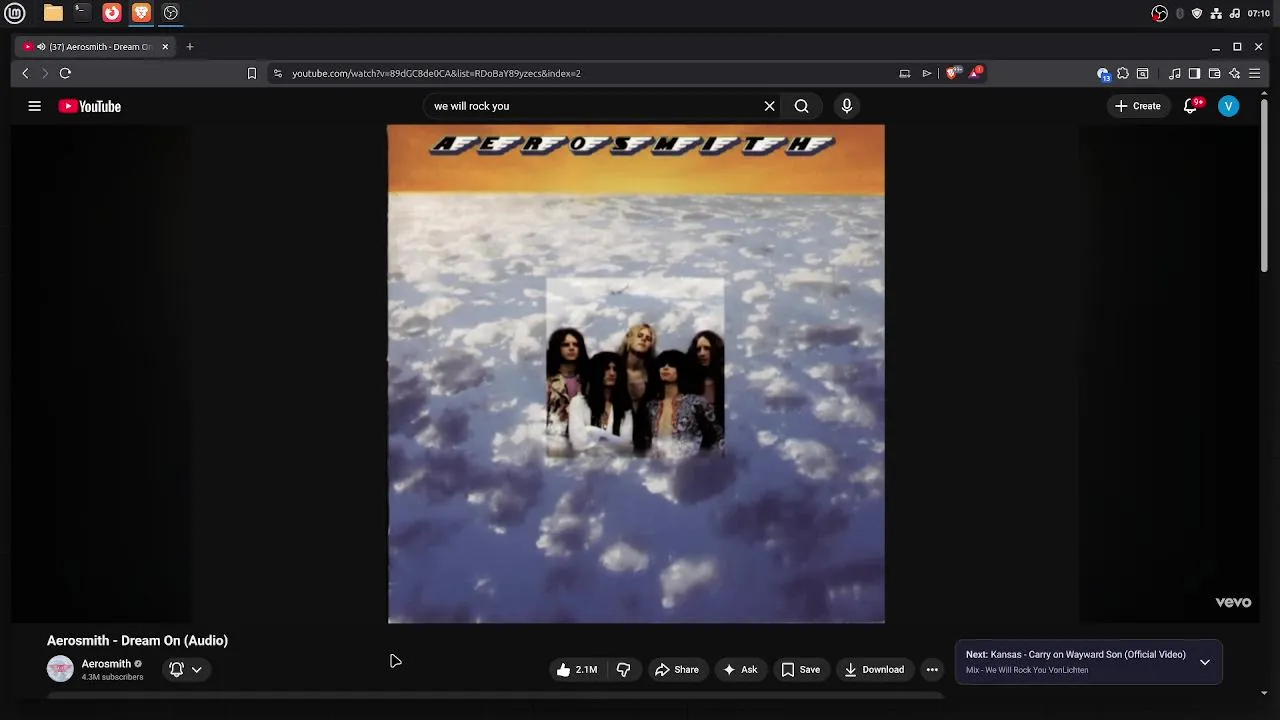Open the Brave Wallet icon
This screenshot has width=1280, height=720.
click(x=1214, y=73)
